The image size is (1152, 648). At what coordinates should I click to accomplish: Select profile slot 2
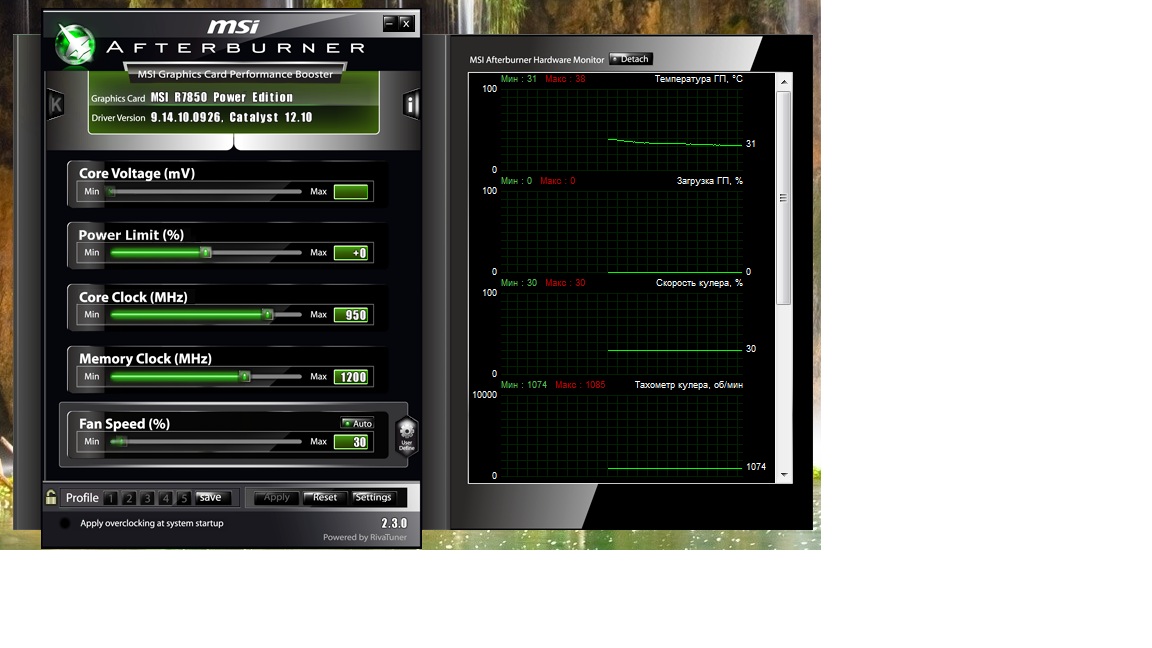[x=129, y=498]
